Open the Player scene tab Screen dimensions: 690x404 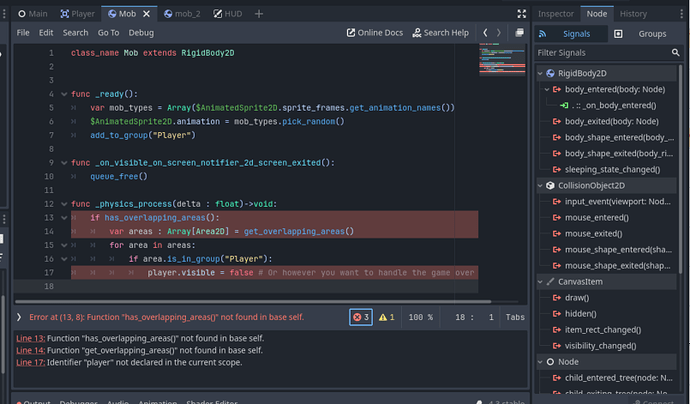pyautogui.click(x=77, y=14)
